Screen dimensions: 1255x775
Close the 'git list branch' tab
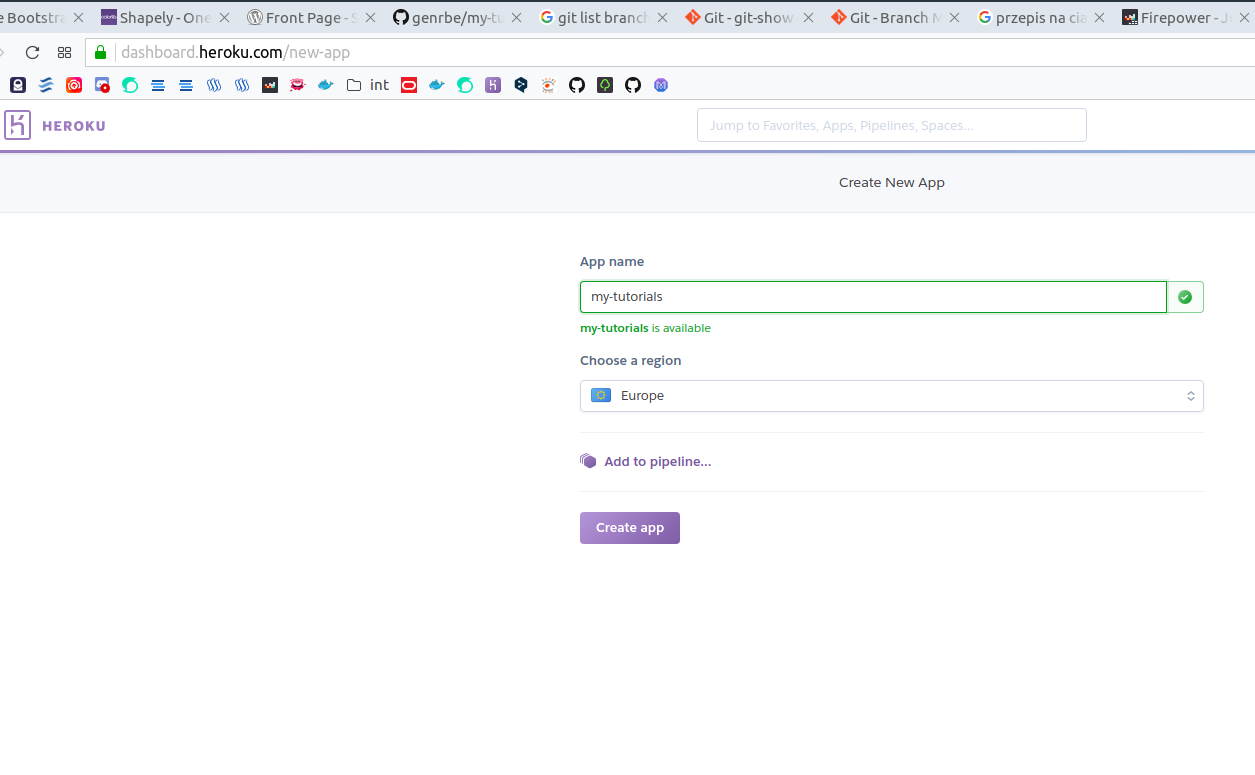coord(662,18)
